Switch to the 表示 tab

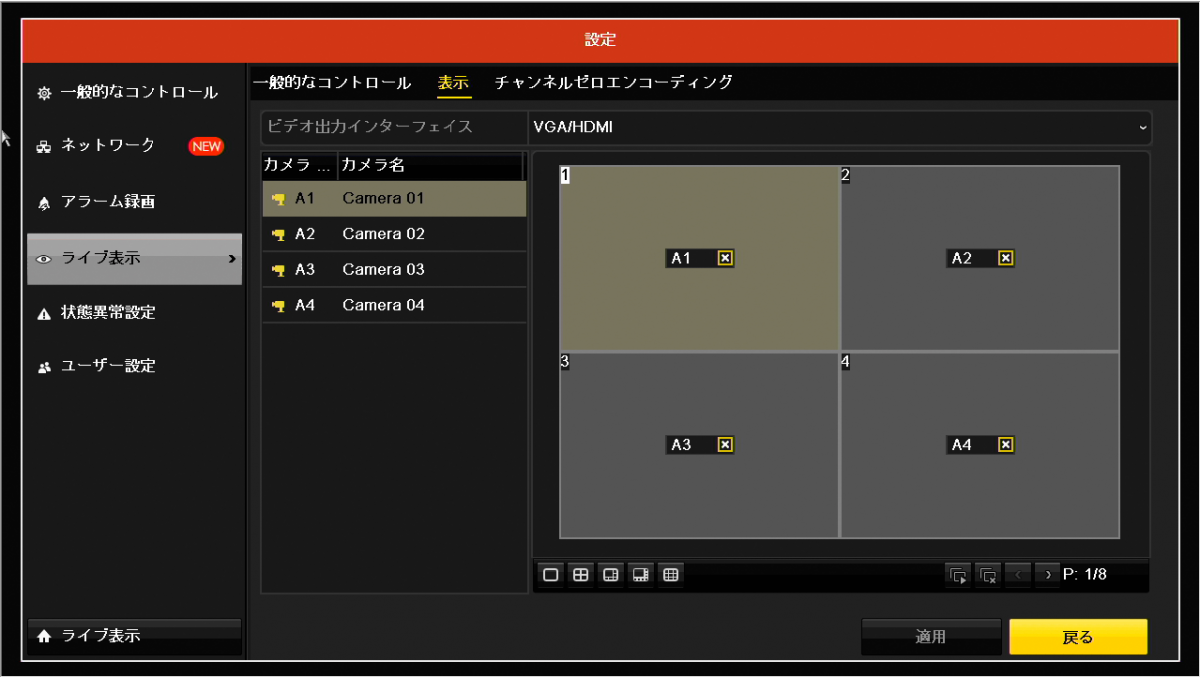pos(453,82)
